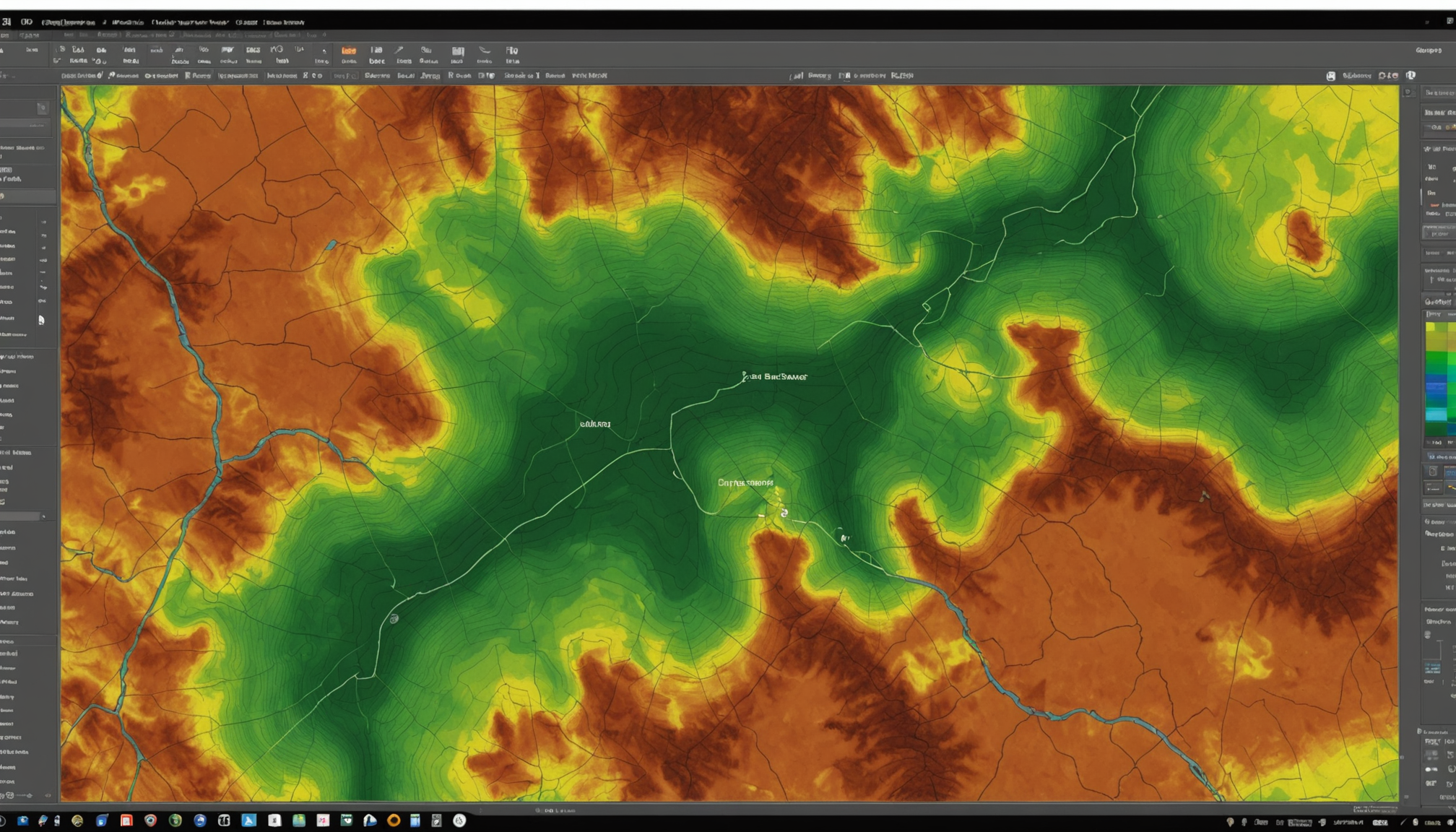Open the red-orange square app in the taskbar
Image resolution: width=1456 pixels, height=832 pixels.
[126, 820]
